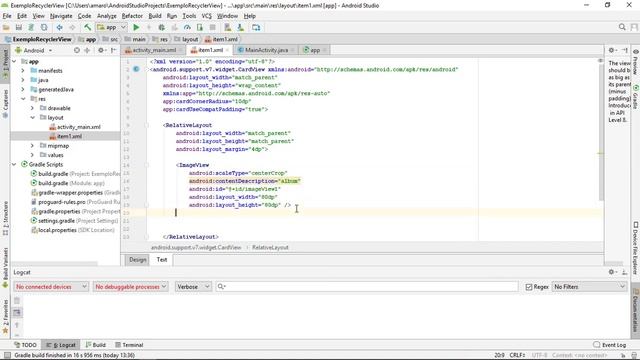This screenshot has height=360, width=640.
Task: Click the Synchronize refresh toolbar icon
Action: 44,27
